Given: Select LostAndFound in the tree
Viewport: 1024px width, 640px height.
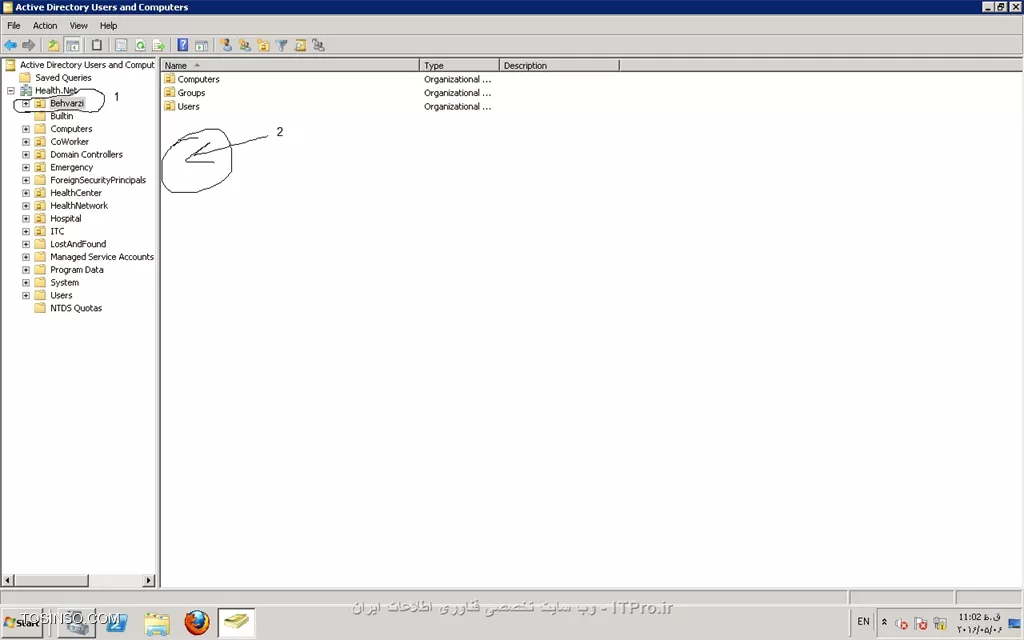Looking at the screenshot, I should (78, 244).
